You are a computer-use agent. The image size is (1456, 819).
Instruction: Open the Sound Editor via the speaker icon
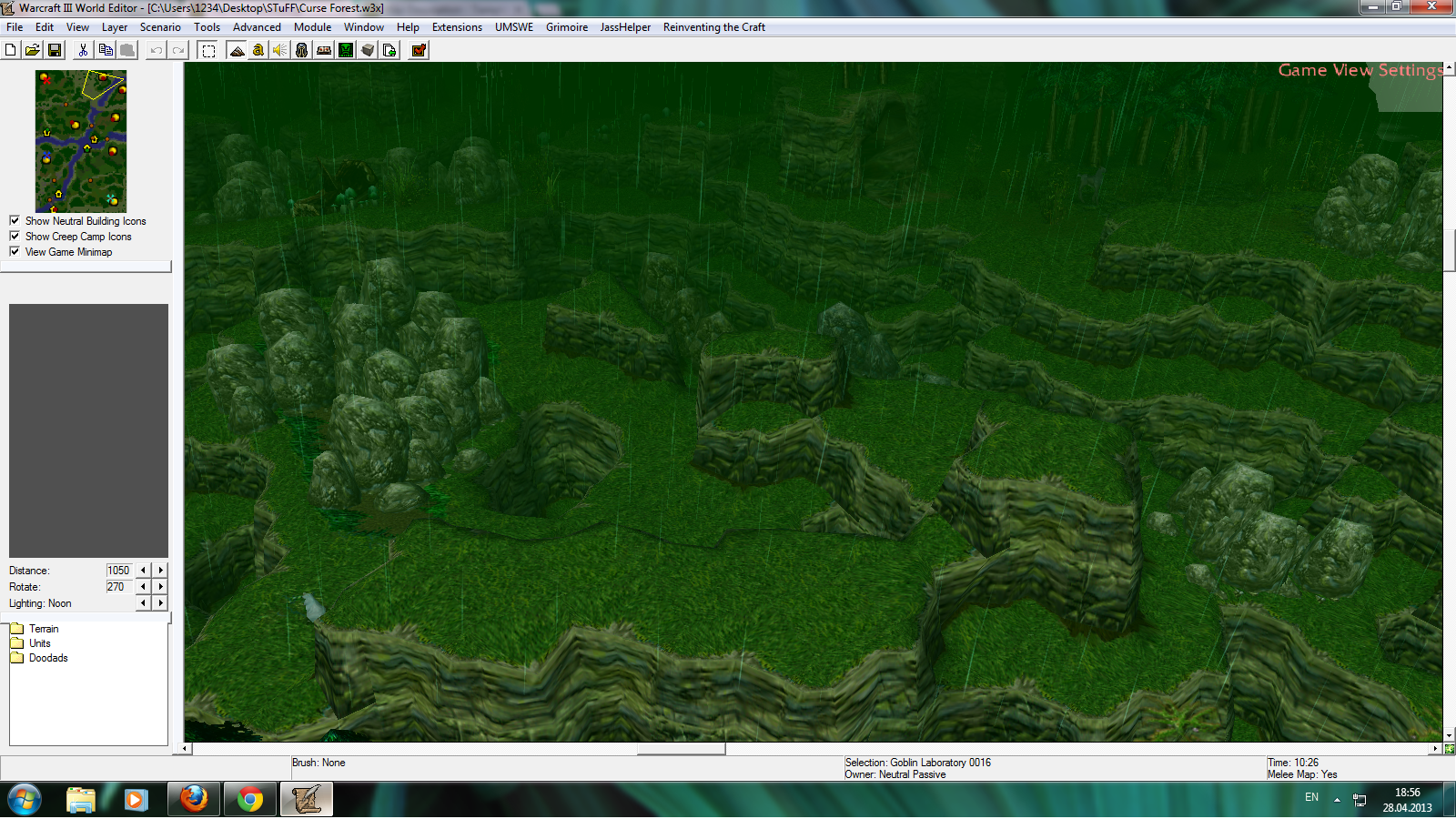pyautogui.click(x=280, y=50)
